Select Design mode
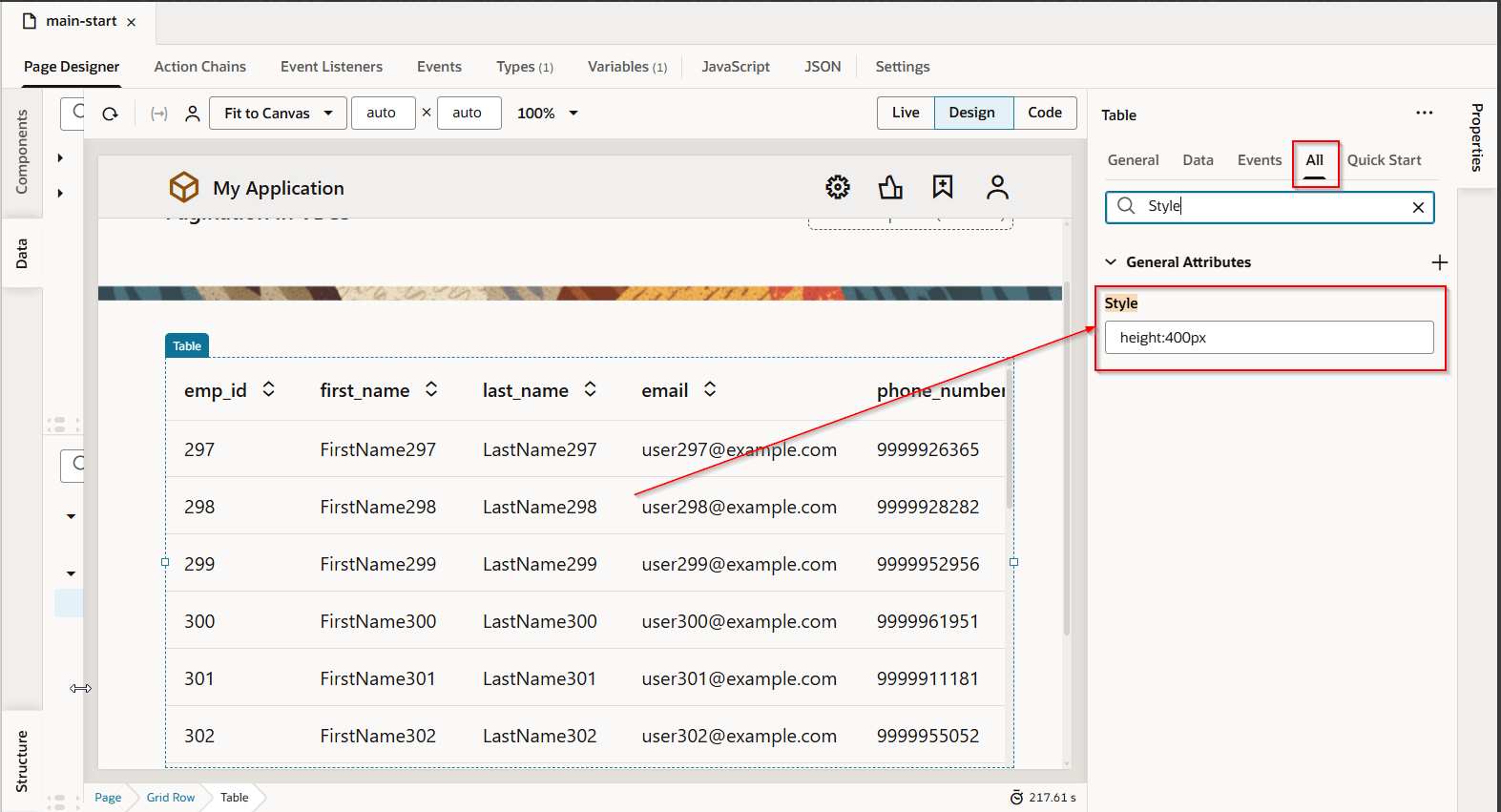The image size is (1501, 812). 971,113
